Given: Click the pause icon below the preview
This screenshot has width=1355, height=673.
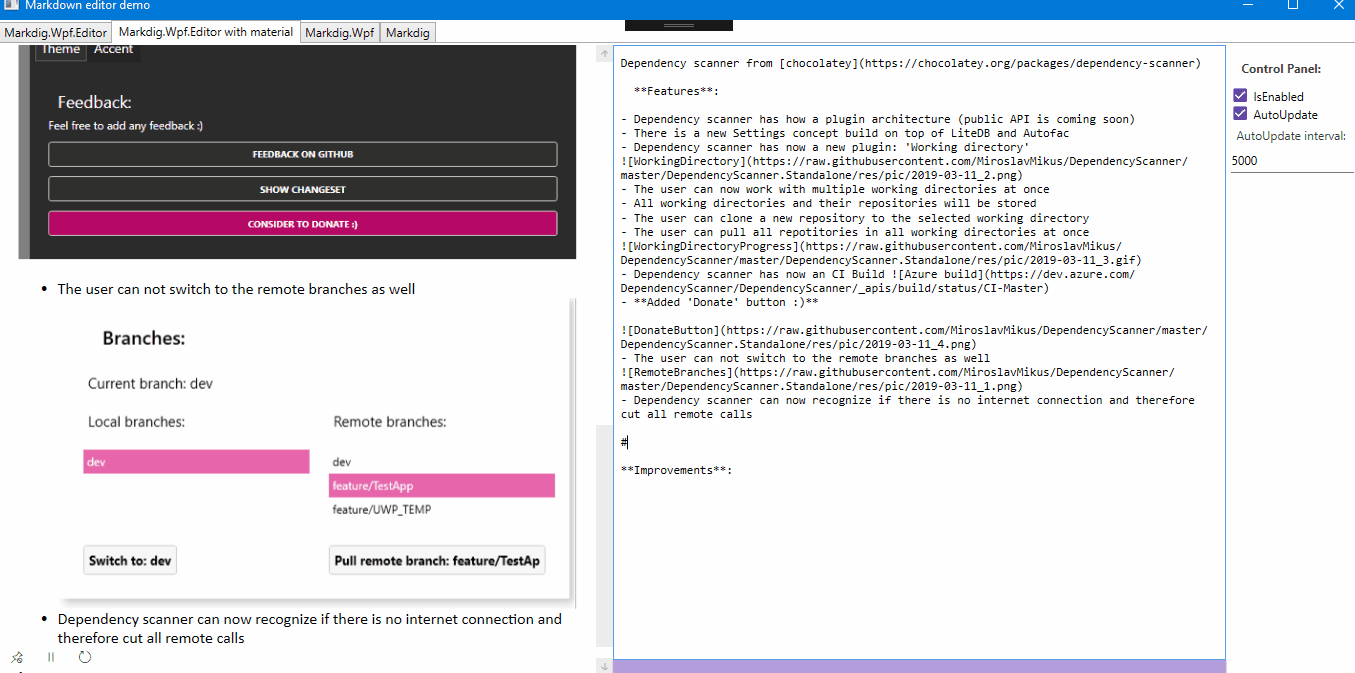Looking at the screenshot, I should pyautogui.click(x=51, y=657).
